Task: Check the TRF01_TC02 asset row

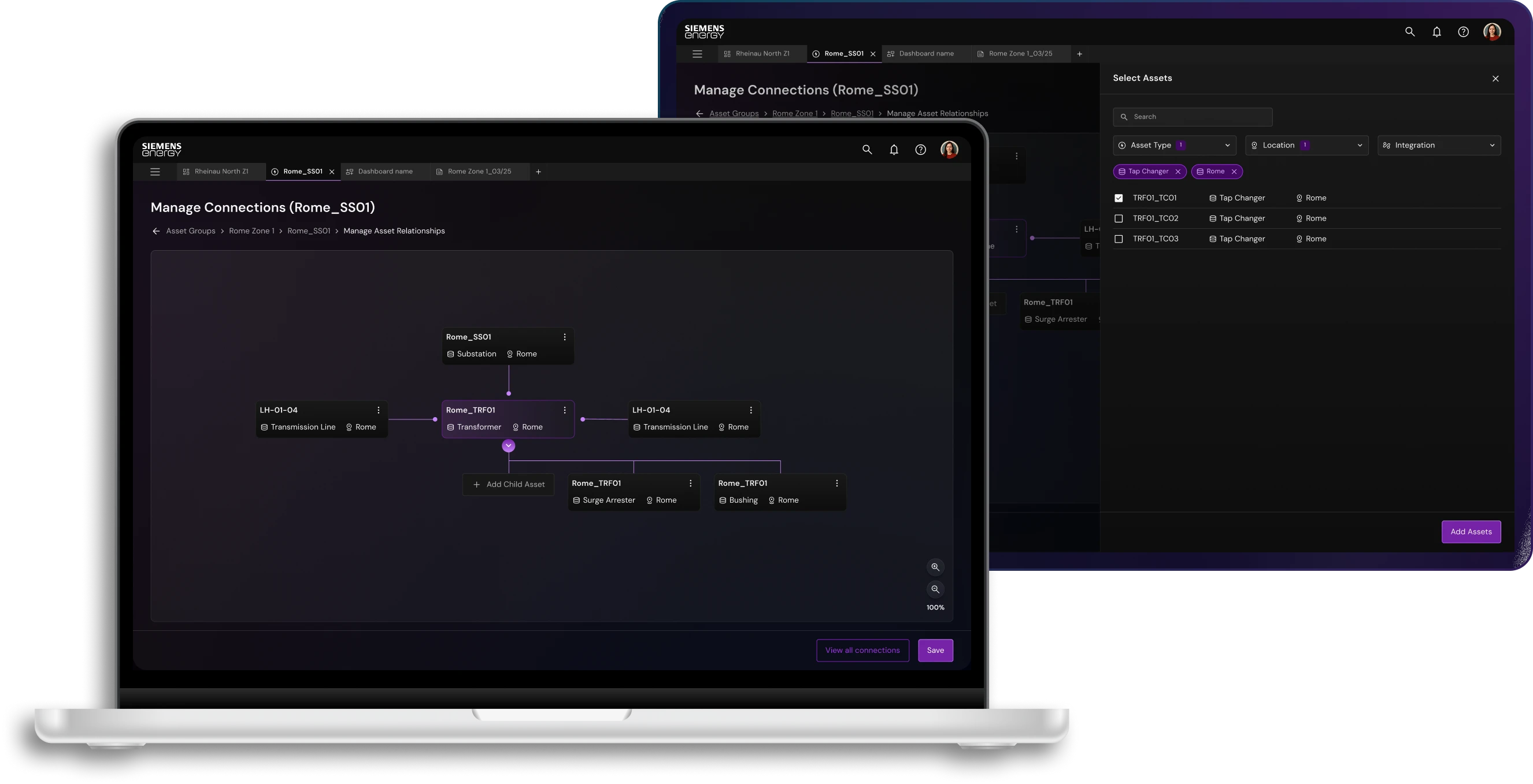Action: tap(1119, 218)
